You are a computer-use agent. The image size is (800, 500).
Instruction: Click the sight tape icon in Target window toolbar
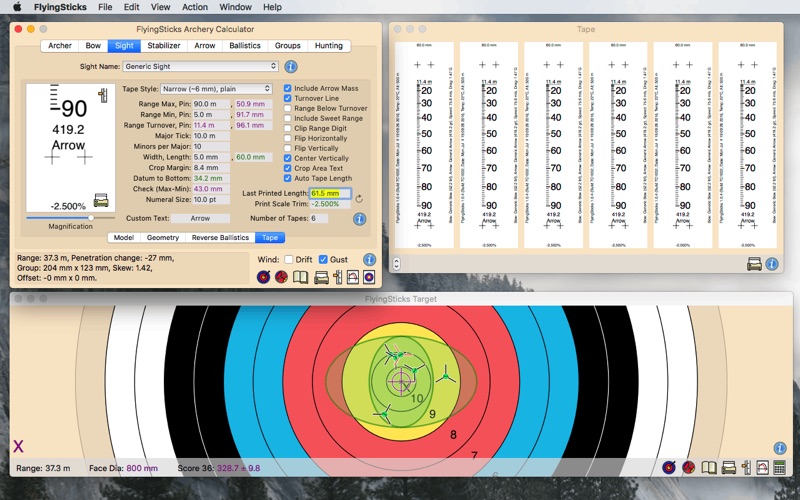(746, 467)
